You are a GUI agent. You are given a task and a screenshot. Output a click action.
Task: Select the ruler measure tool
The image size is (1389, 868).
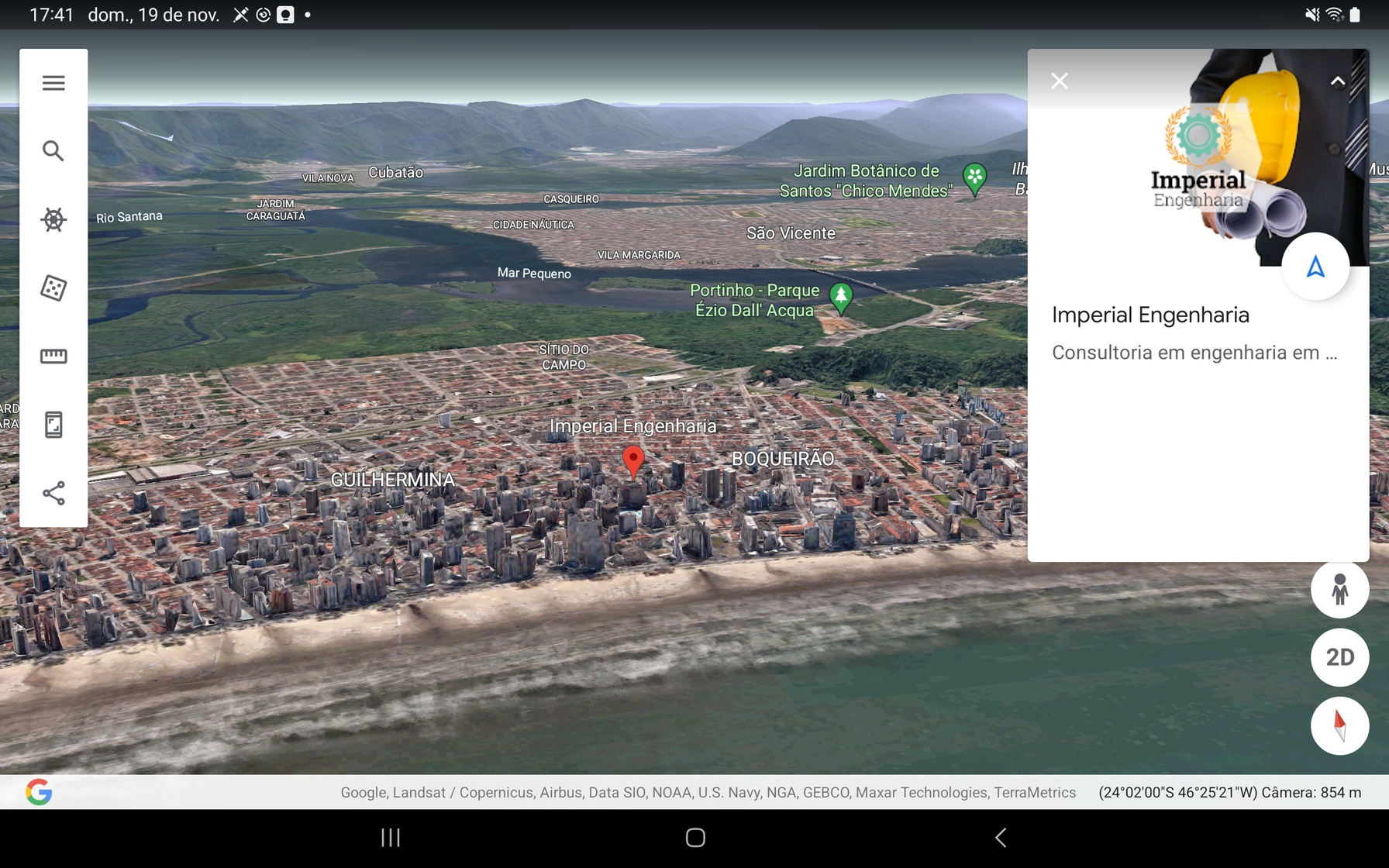(x=53, y=356)
